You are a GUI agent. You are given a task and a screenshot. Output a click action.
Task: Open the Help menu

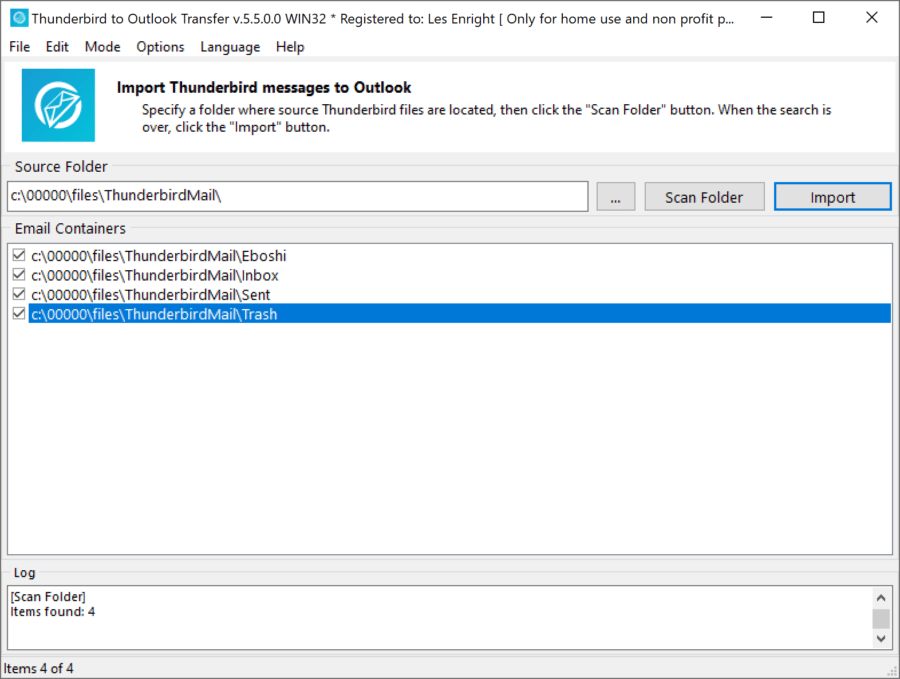click(x=290, y=47)
